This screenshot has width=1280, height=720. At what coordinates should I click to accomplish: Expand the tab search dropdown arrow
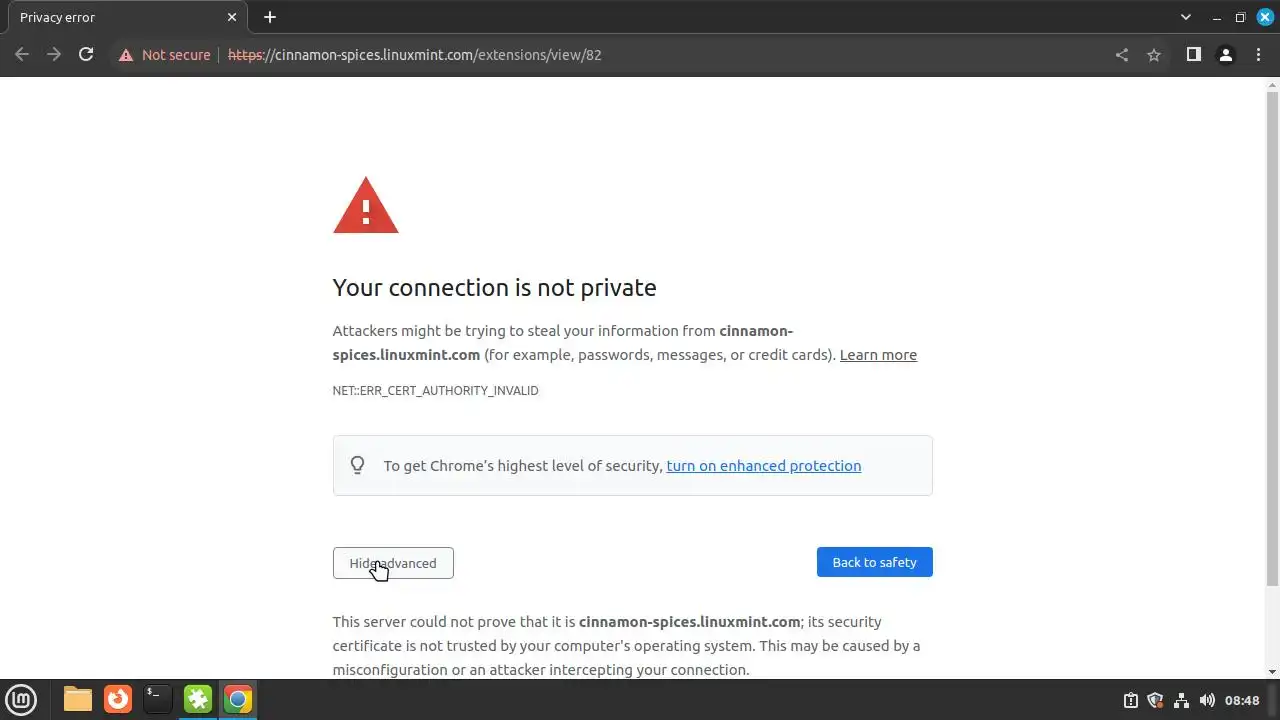point(1186,17)
